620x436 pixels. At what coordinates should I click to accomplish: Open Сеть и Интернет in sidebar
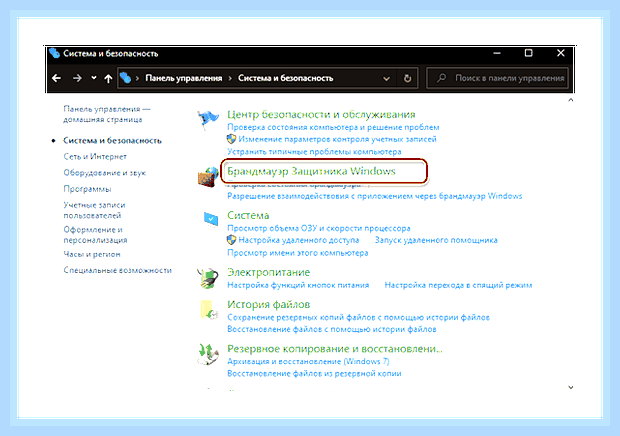pyautogui.click(x=95, y=157)
